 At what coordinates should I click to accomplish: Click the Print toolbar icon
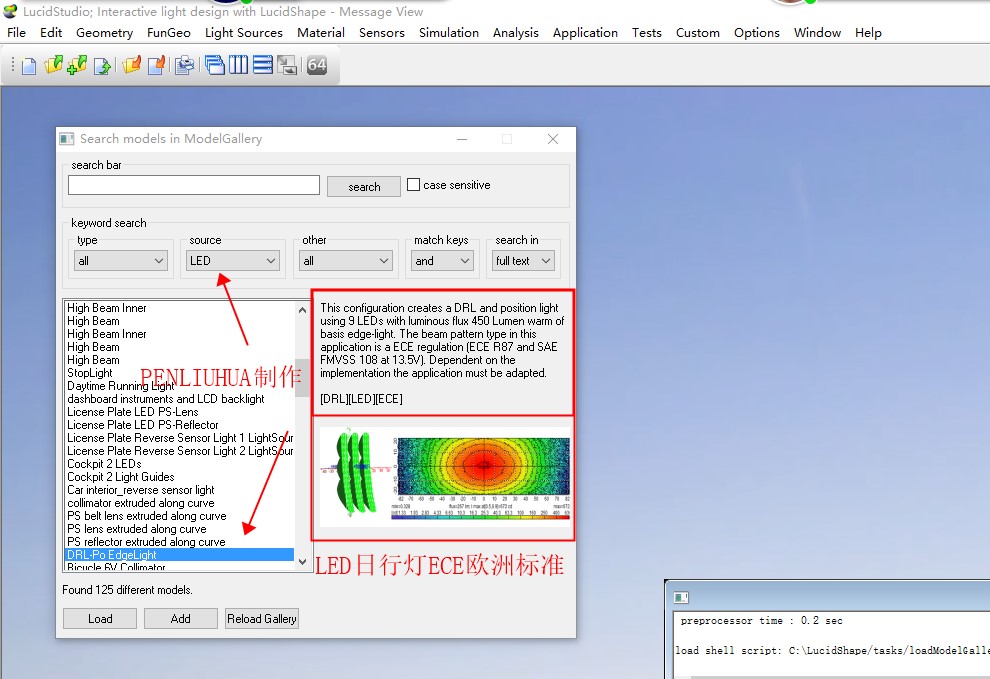click(184, 65)
